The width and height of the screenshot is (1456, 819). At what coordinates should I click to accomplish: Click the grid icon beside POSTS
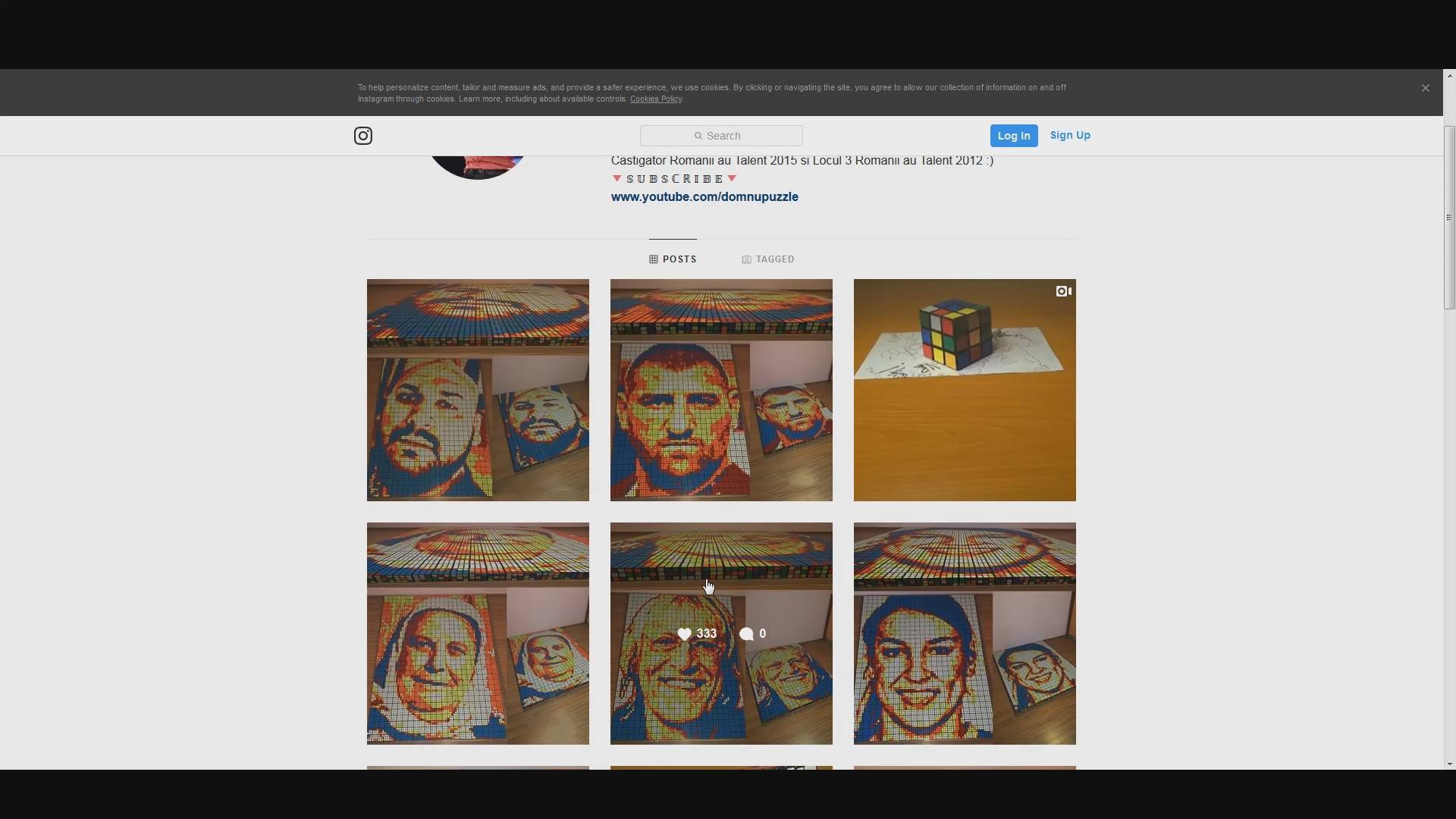[654, 259]
